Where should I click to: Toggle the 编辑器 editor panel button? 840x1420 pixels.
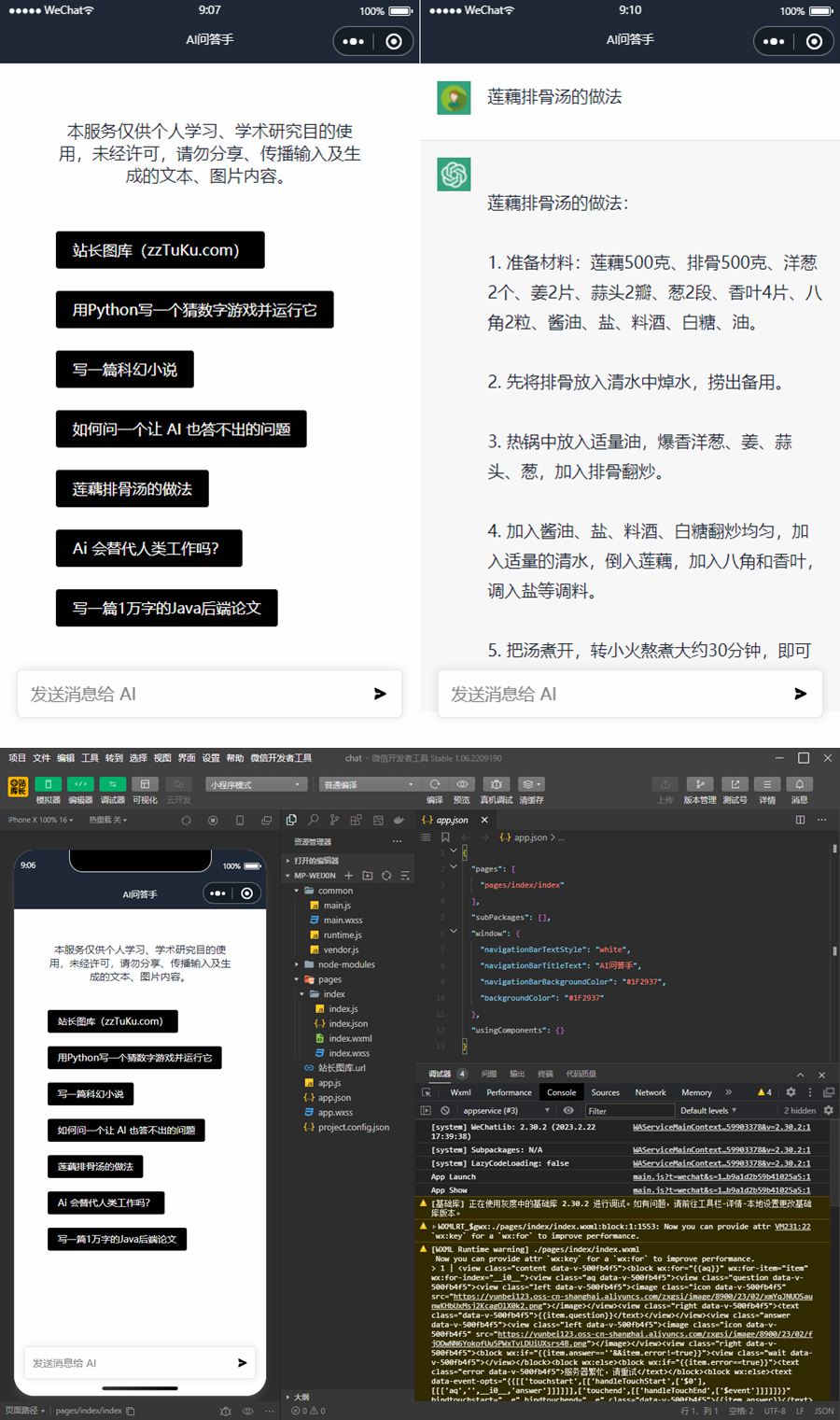(x=80, y=784)
